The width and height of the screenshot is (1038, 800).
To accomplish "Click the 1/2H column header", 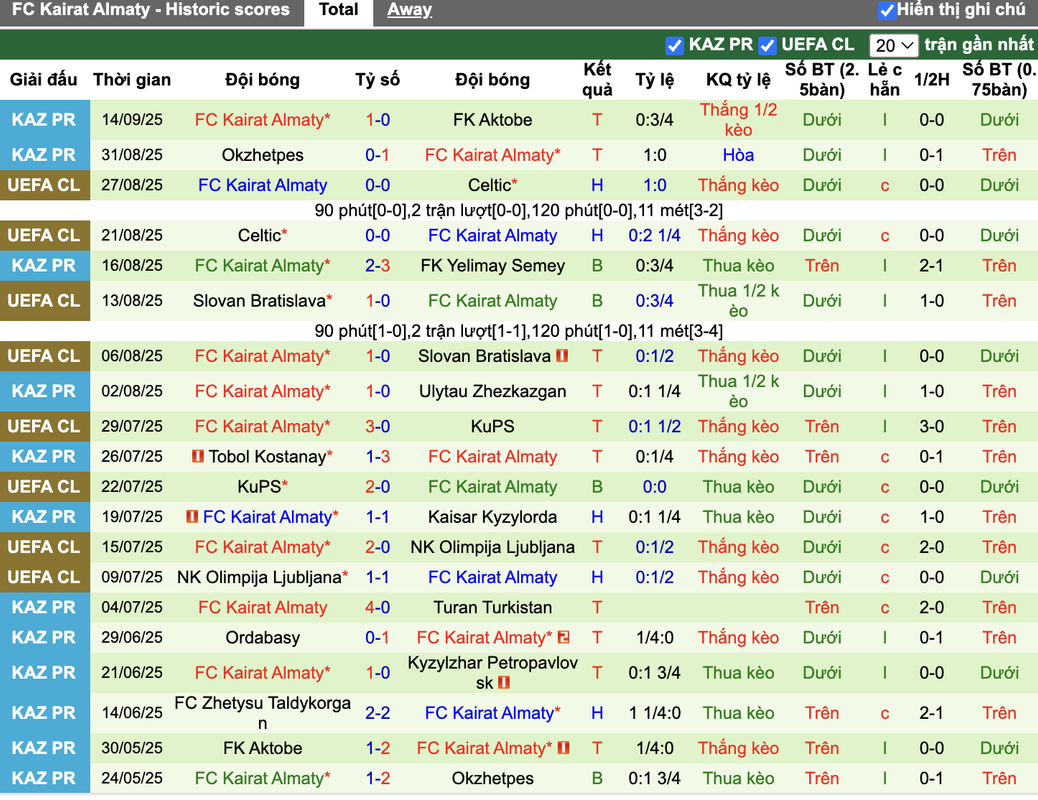I will 931,79.
